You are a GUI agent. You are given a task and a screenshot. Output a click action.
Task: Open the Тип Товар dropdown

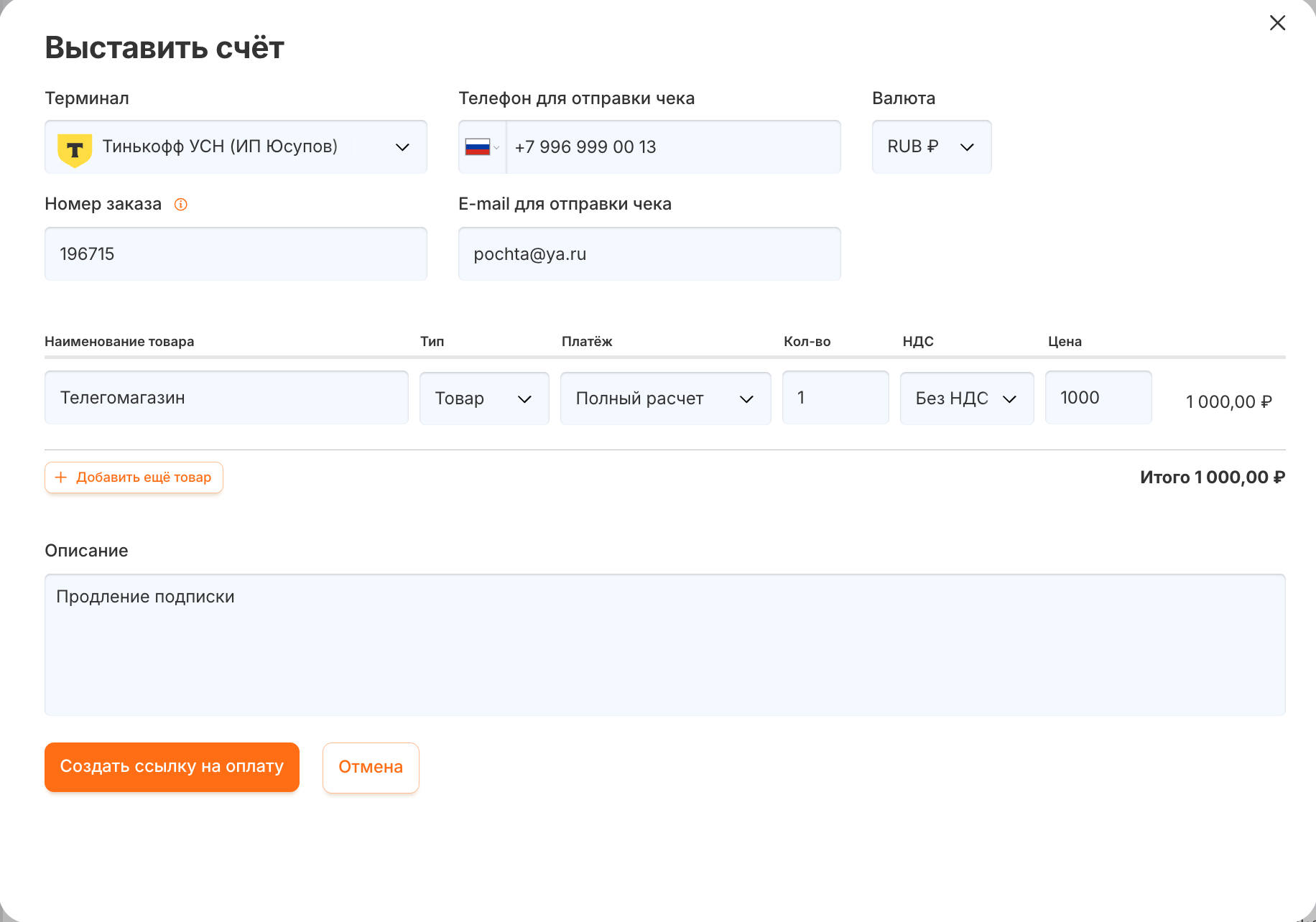(484, 398)
